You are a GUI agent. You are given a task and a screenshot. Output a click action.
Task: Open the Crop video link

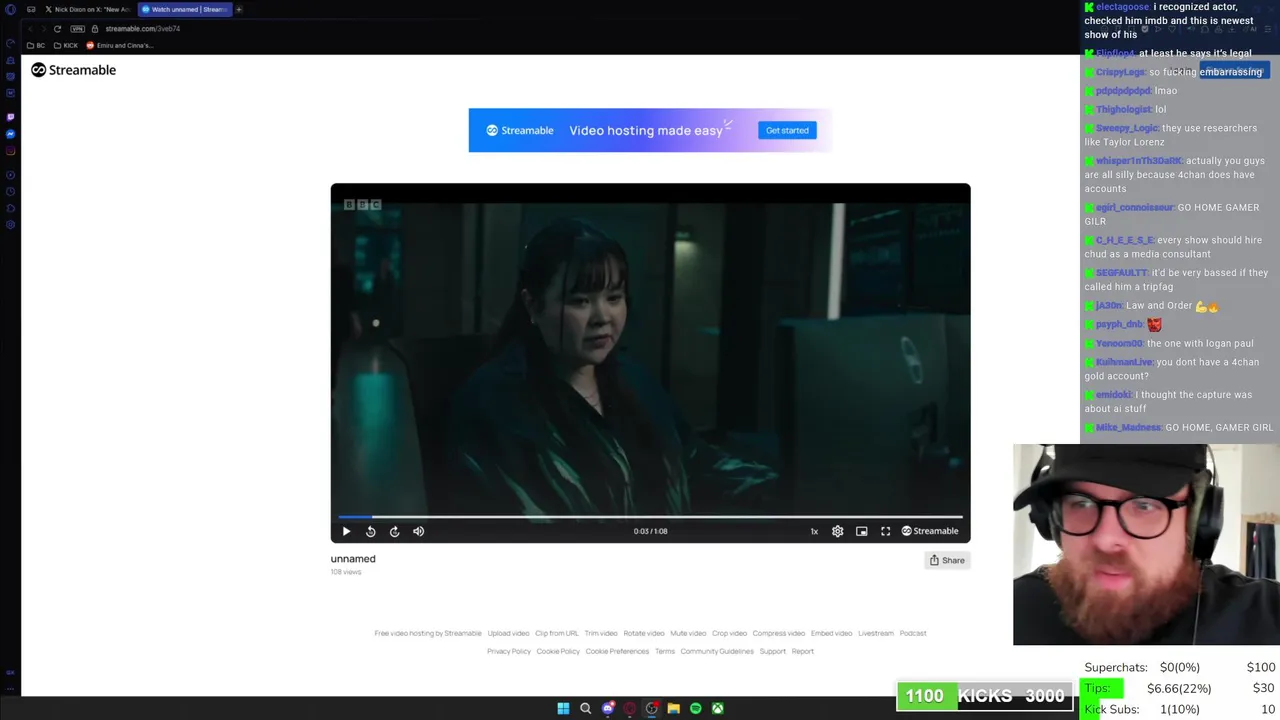(x=729, y=633)
